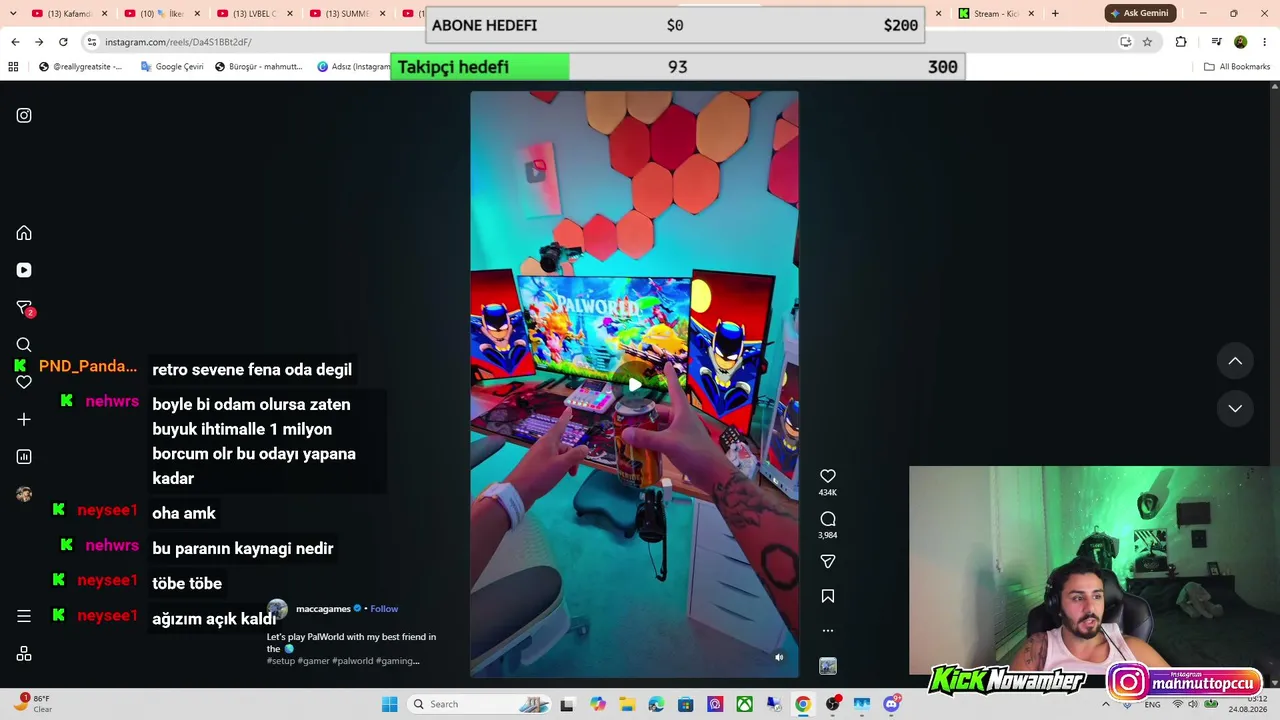1280x720 pixels.
Task: Follow the maccagames account
Action: coord(384,609)
